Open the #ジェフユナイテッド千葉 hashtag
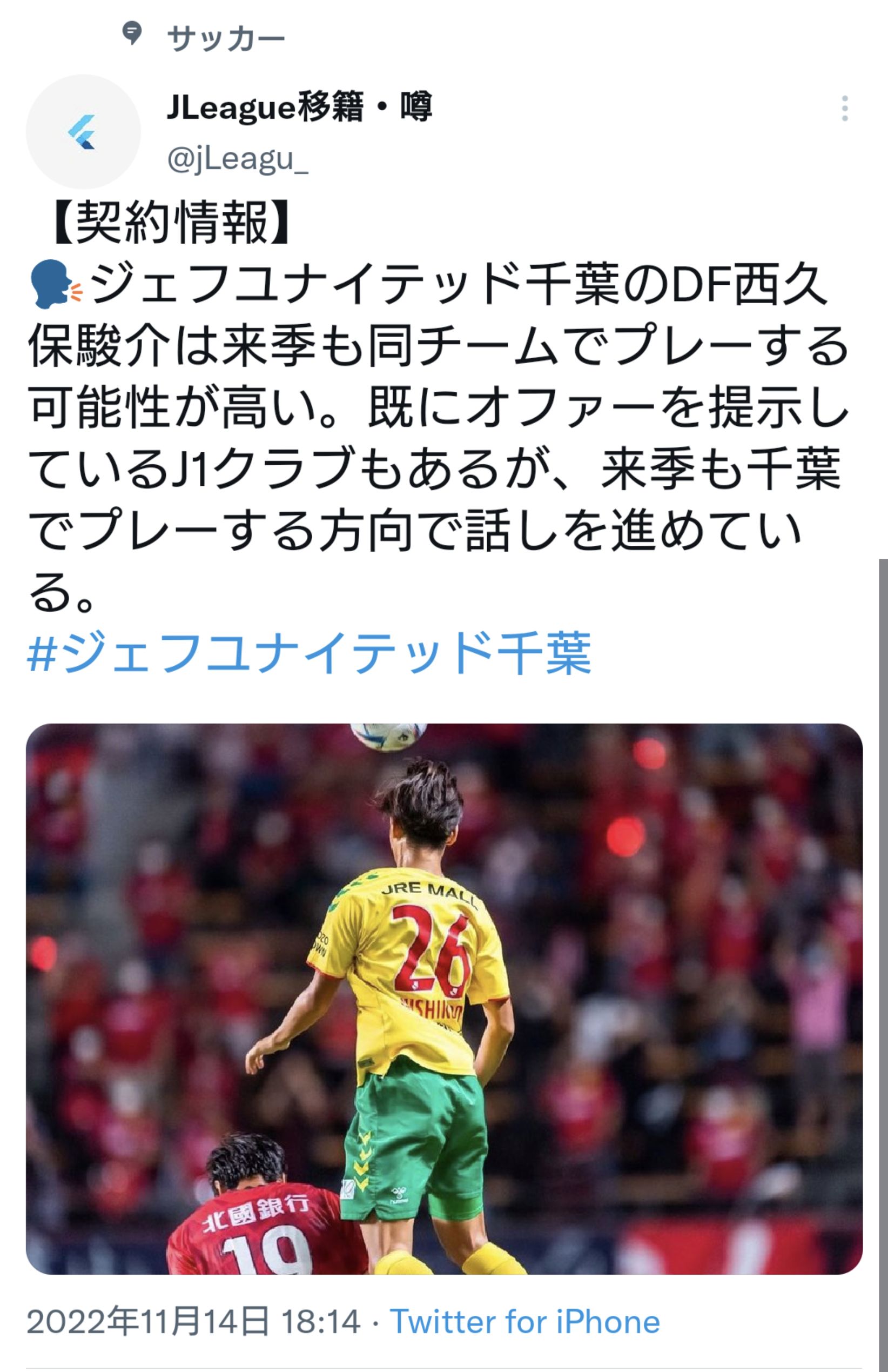Image resolution: width=888 pixels, height=1372 pixels. coord(310,653)
